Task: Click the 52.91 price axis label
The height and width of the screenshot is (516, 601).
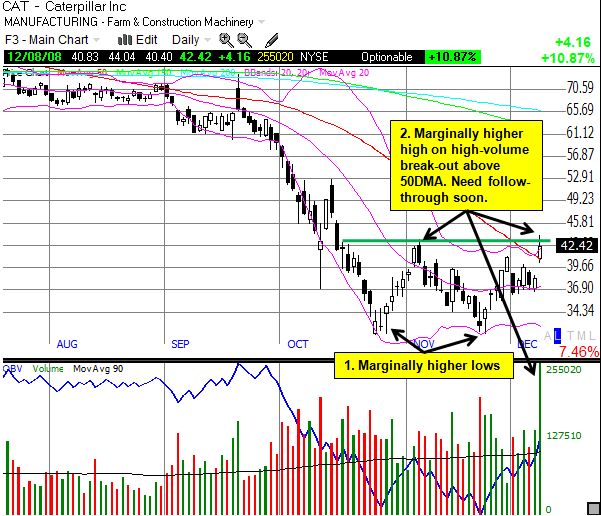Action: (580, 176)
